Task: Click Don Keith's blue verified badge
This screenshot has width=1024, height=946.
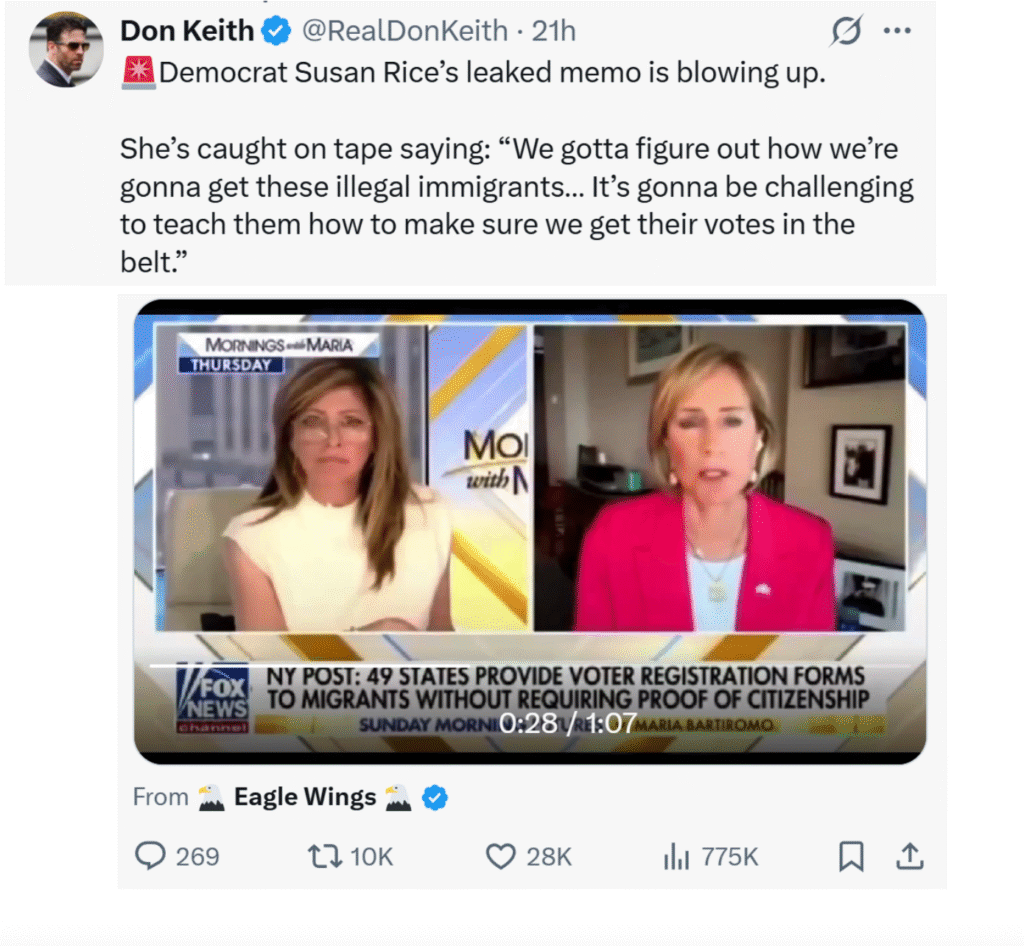Action: tap(276, 31)
